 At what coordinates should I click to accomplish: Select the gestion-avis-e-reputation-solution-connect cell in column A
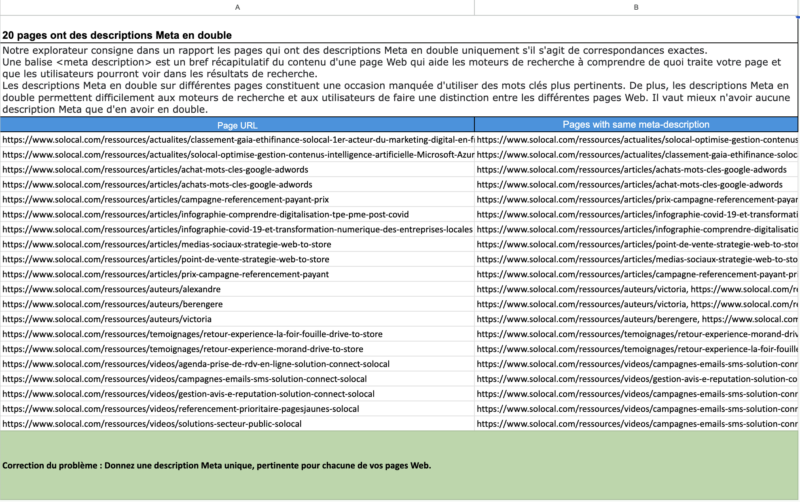pyautogui.click(x=237, y=394)
